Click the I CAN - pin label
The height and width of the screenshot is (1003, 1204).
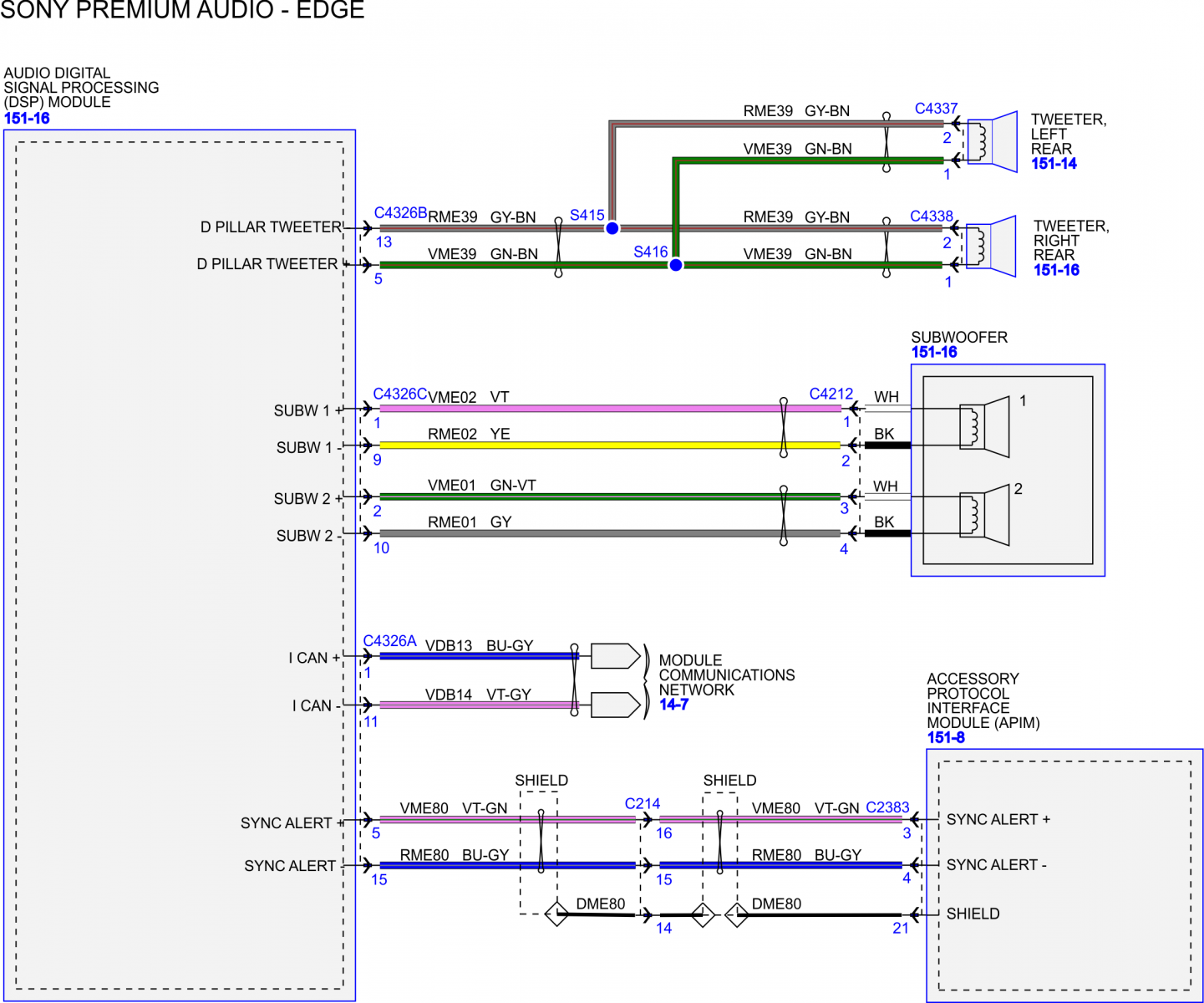(x=317, y=705)
